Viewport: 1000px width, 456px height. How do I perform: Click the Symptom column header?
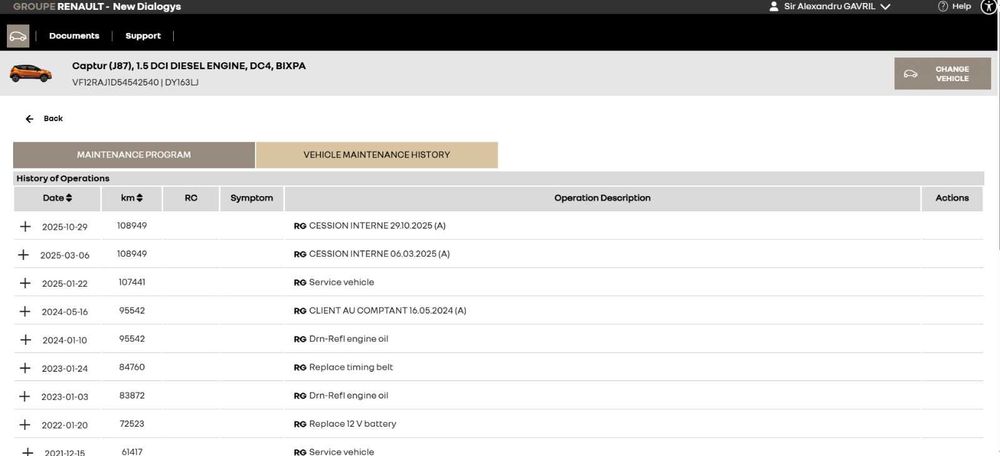click(x=252, y=198)
